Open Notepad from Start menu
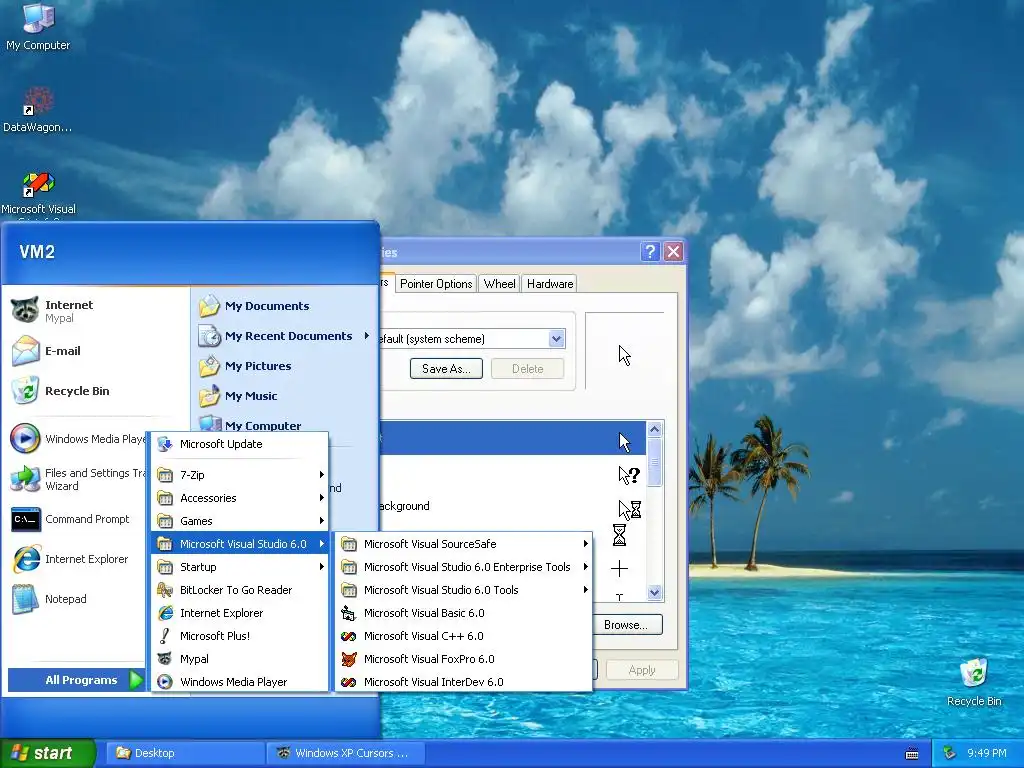 (x=77, y=599)
